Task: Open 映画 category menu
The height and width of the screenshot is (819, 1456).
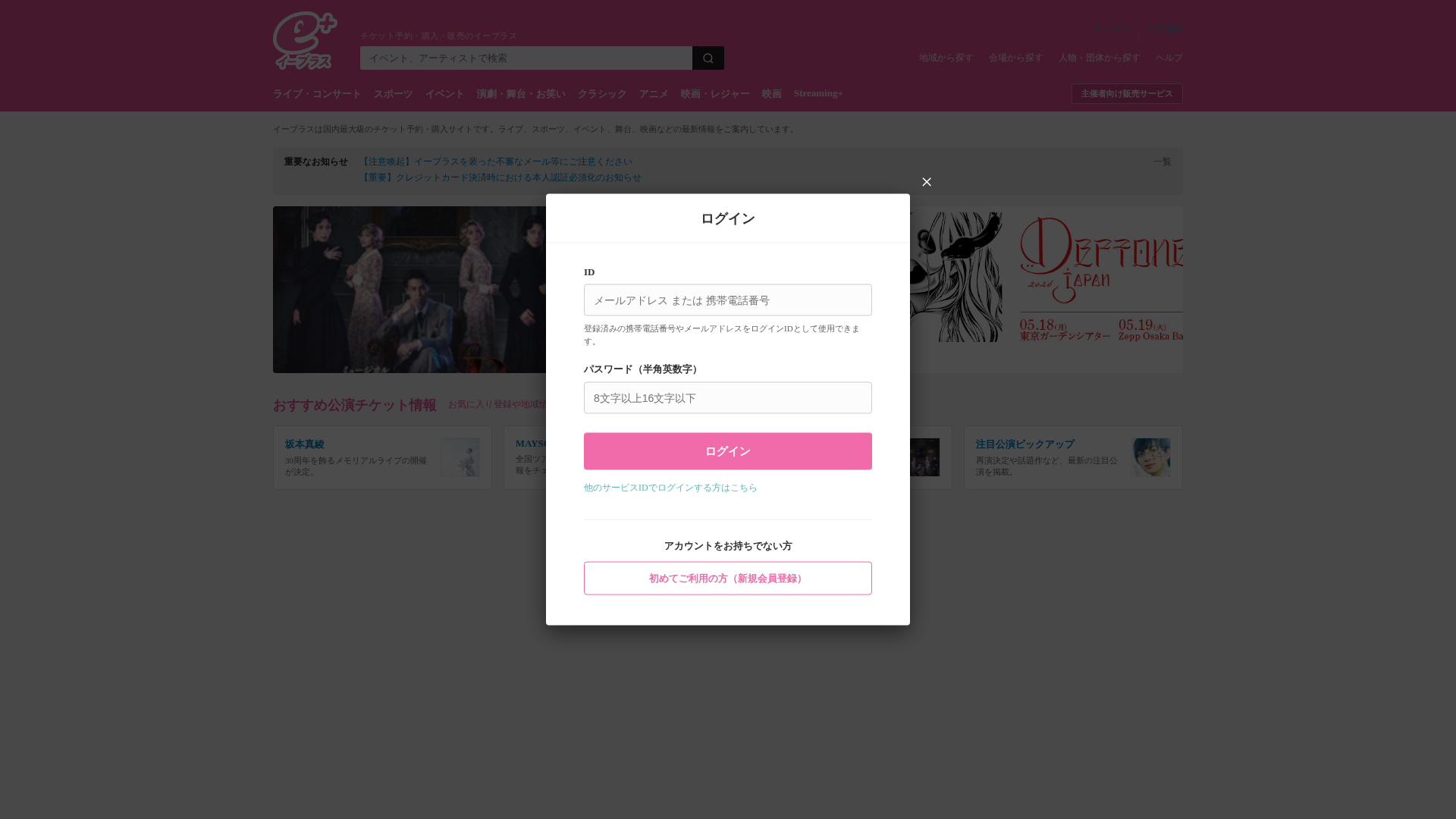Action: pos(771,94)
